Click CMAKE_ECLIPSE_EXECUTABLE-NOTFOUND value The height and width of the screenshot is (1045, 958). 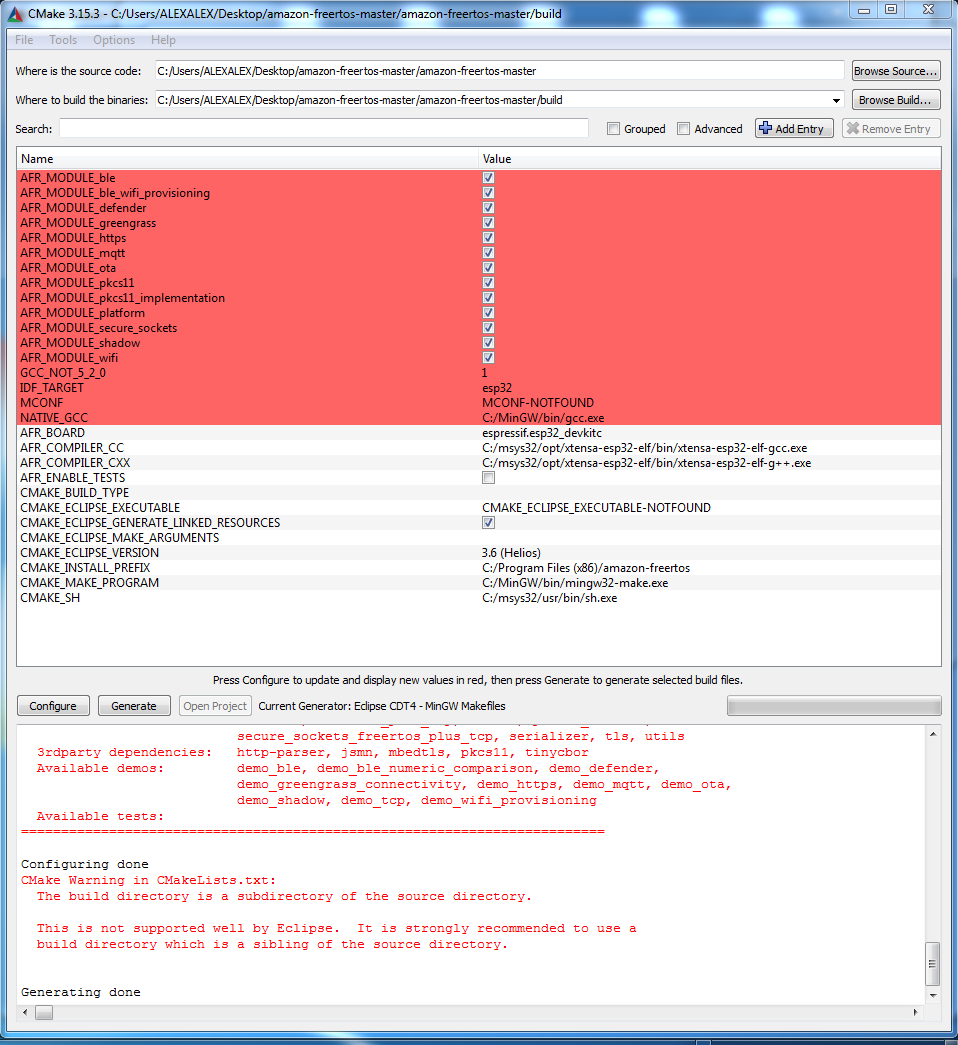tap(597, 508)
